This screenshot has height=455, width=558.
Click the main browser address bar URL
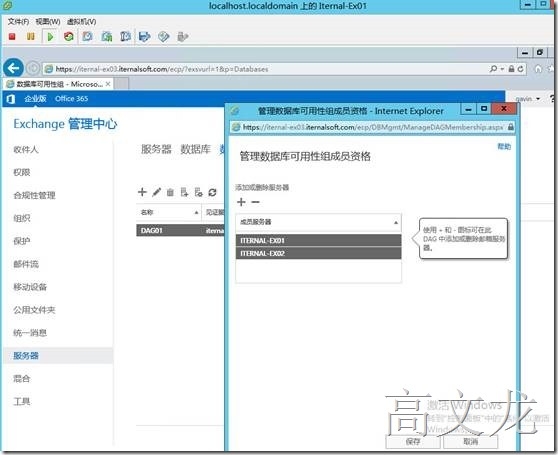coord(162,69)
